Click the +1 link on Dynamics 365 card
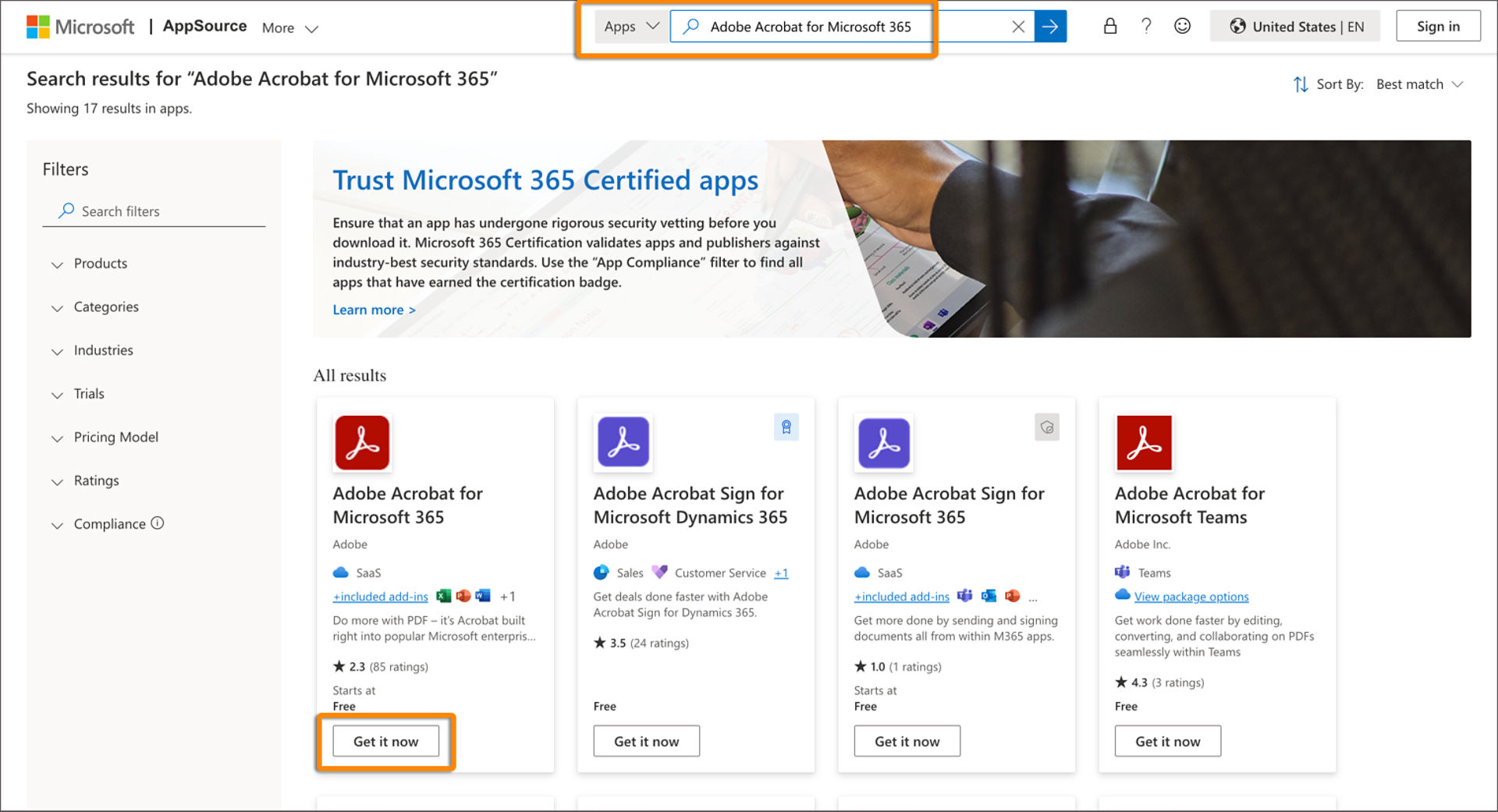 click(x=781, y=573)
